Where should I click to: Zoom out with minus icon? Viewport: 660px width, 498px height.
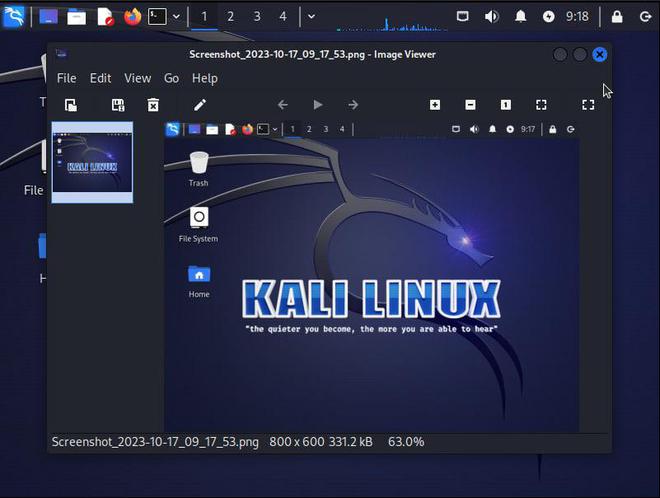coord(471,105)
